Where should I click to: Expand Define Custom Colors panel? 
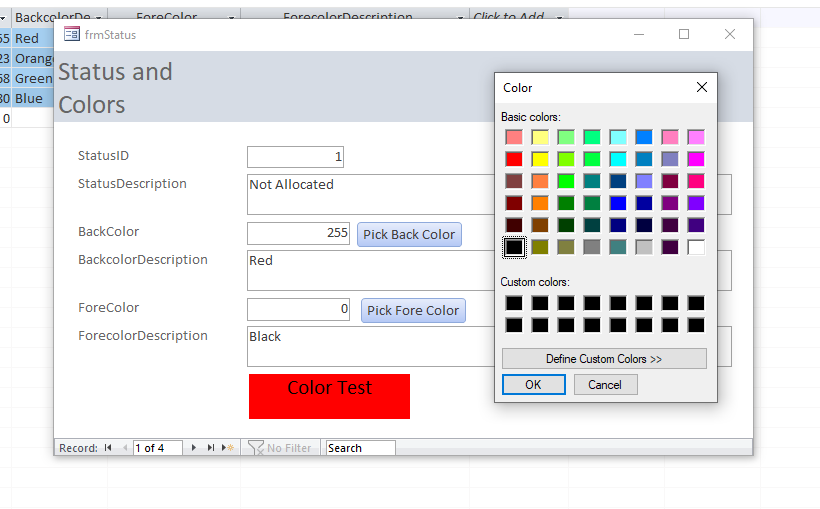tap(604, 359)
